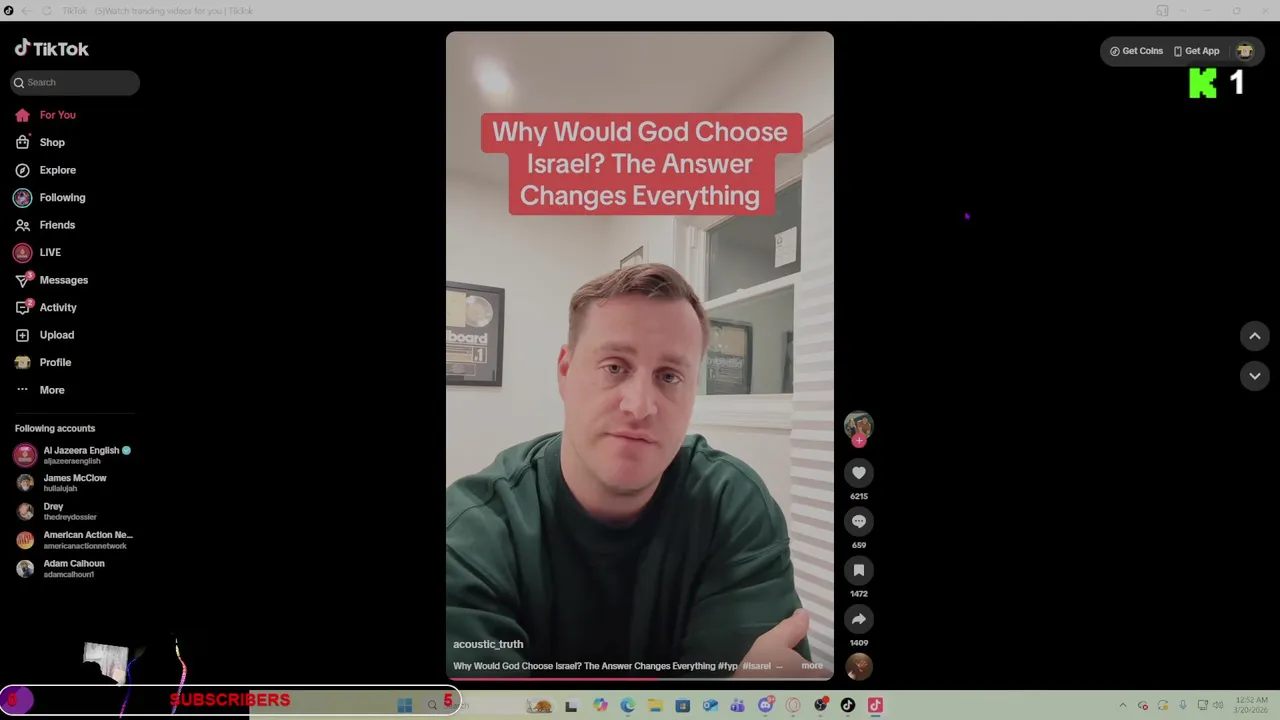Open the Shop page

[40, 142]
